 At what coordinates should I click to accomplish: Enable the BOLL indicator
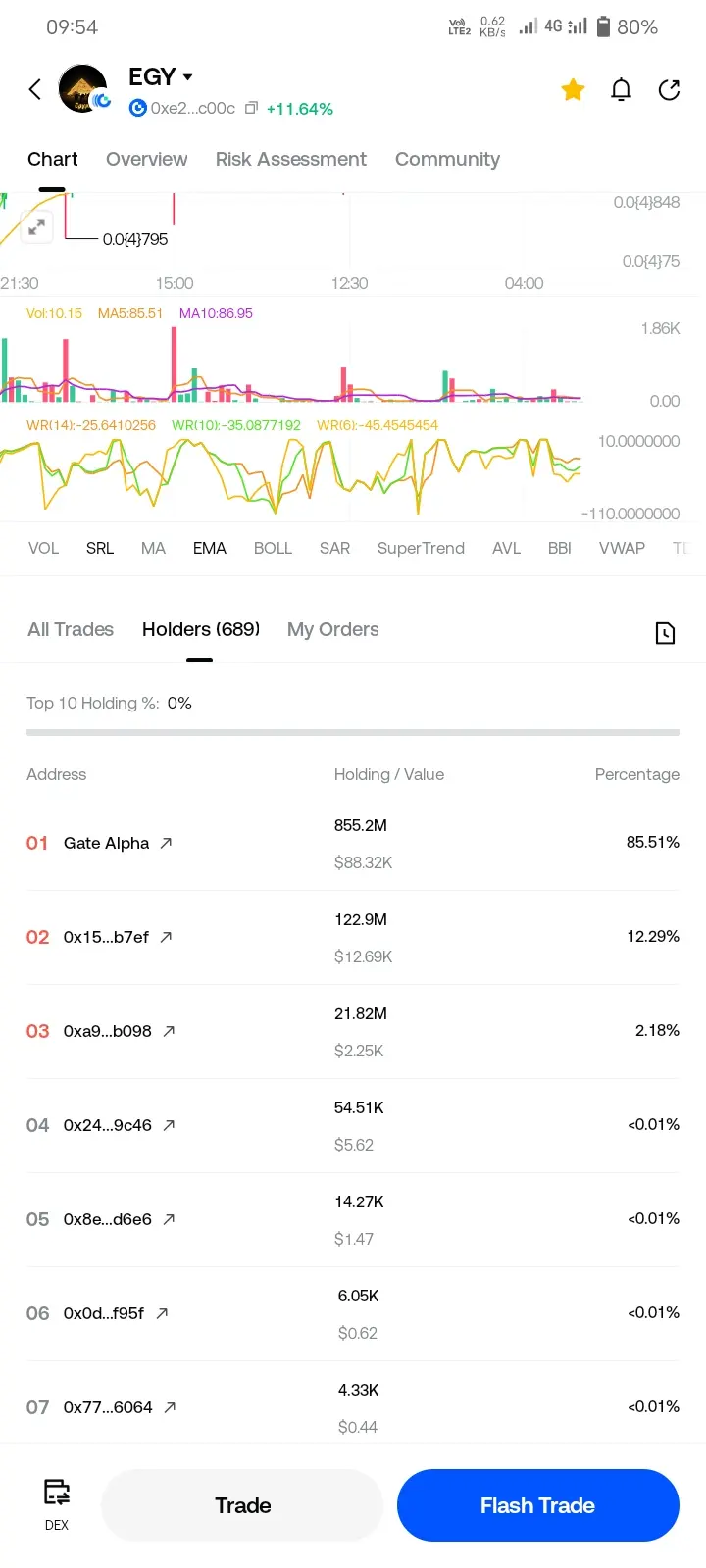pos(273,548)
